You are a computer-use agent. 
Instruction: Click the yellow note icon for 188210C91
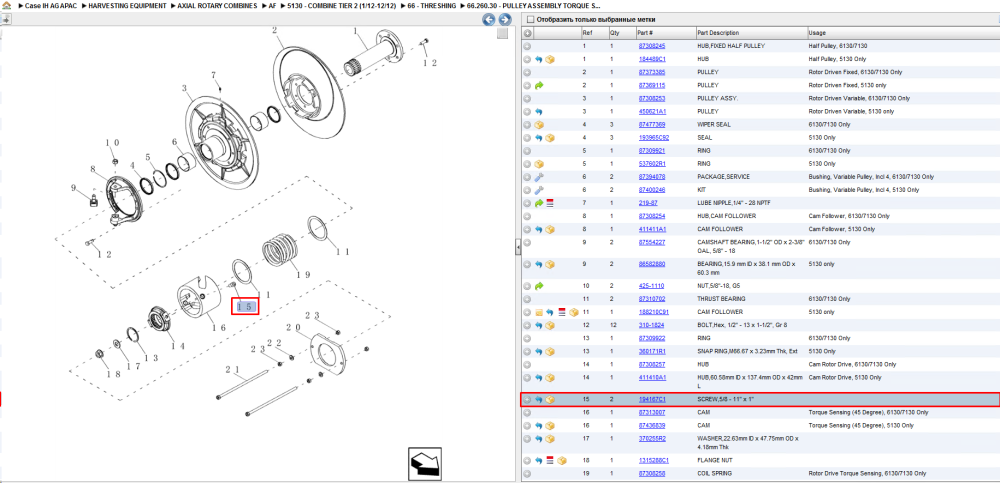539,313
